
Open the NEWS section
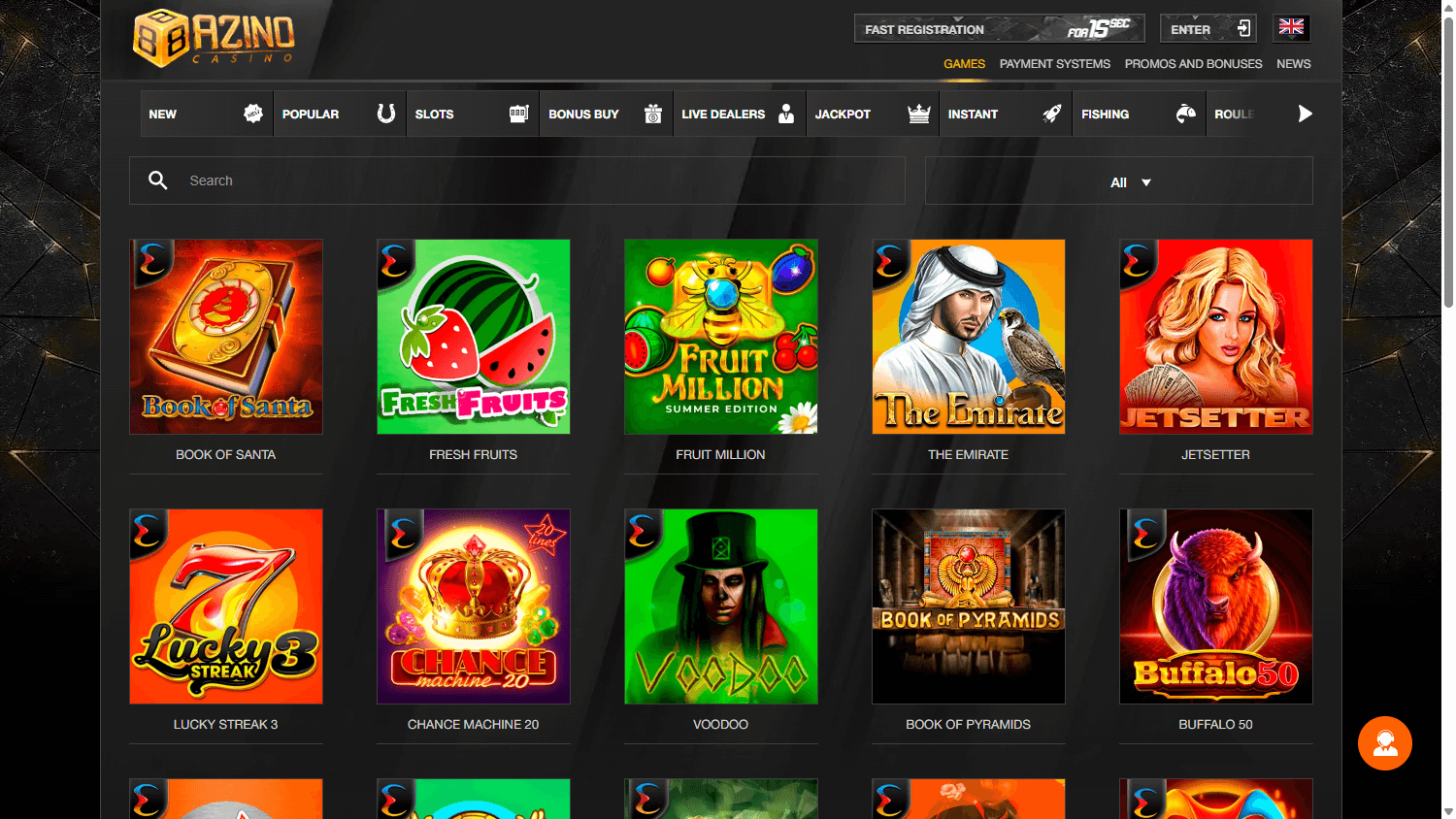coord(1294,63)
